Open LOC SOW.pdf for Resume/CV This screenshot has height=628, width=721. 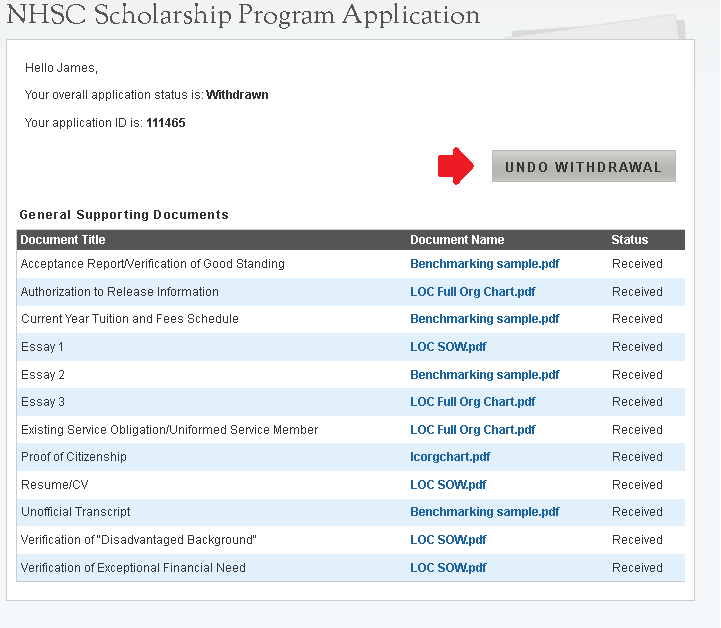[448, 485]
